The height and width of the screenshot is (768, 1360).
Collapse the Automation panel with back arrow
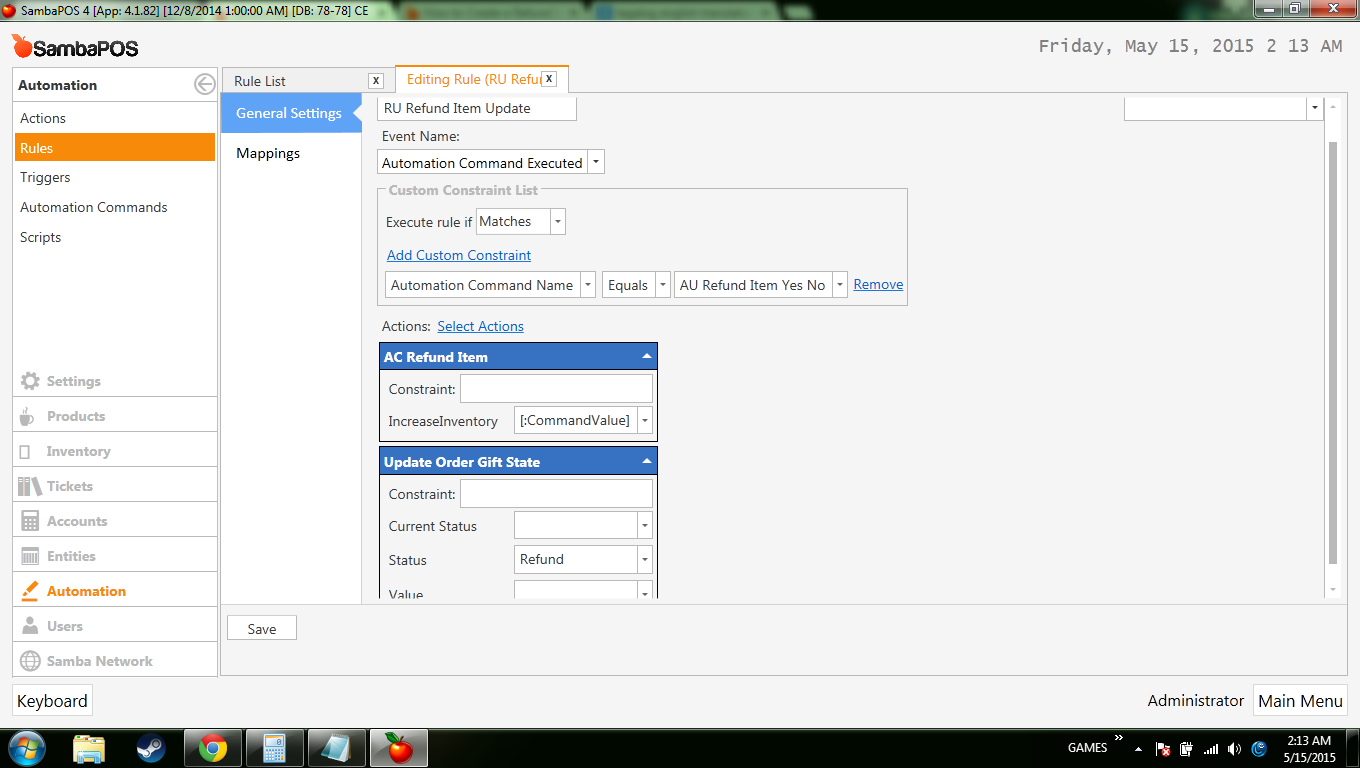point(204,85)
